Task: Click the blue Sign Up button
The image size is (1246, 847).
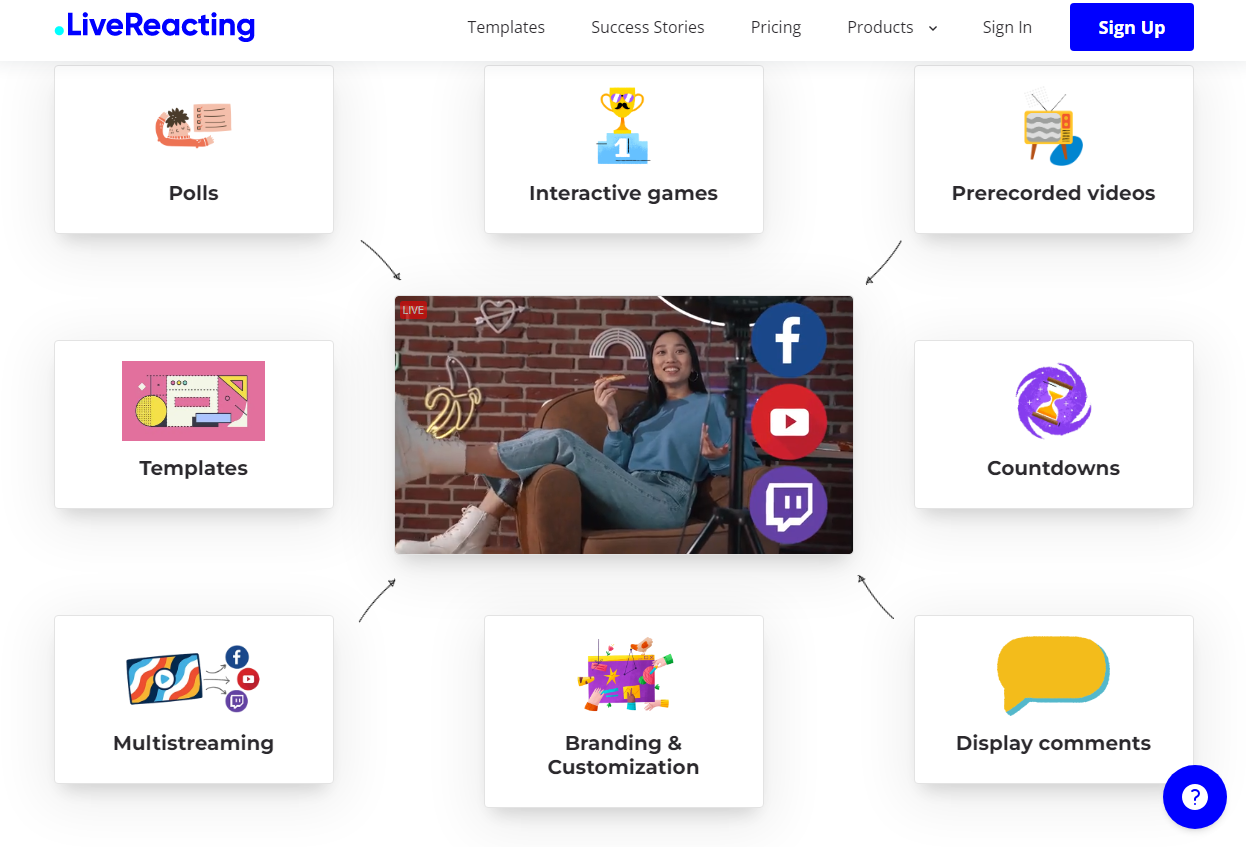Action: point(1132,27)
